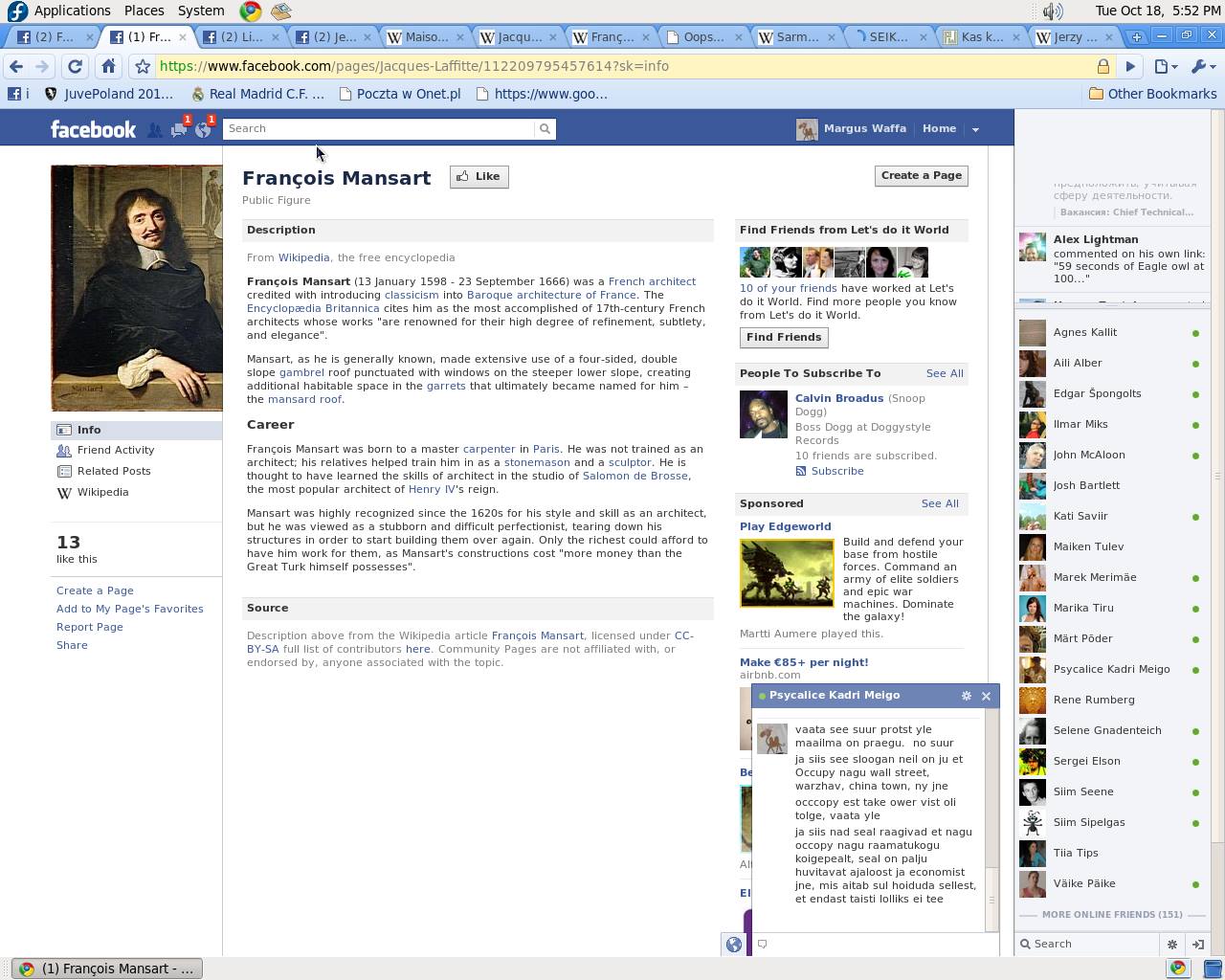
Task: Open the browser home page icon
Action: [108, 66]
